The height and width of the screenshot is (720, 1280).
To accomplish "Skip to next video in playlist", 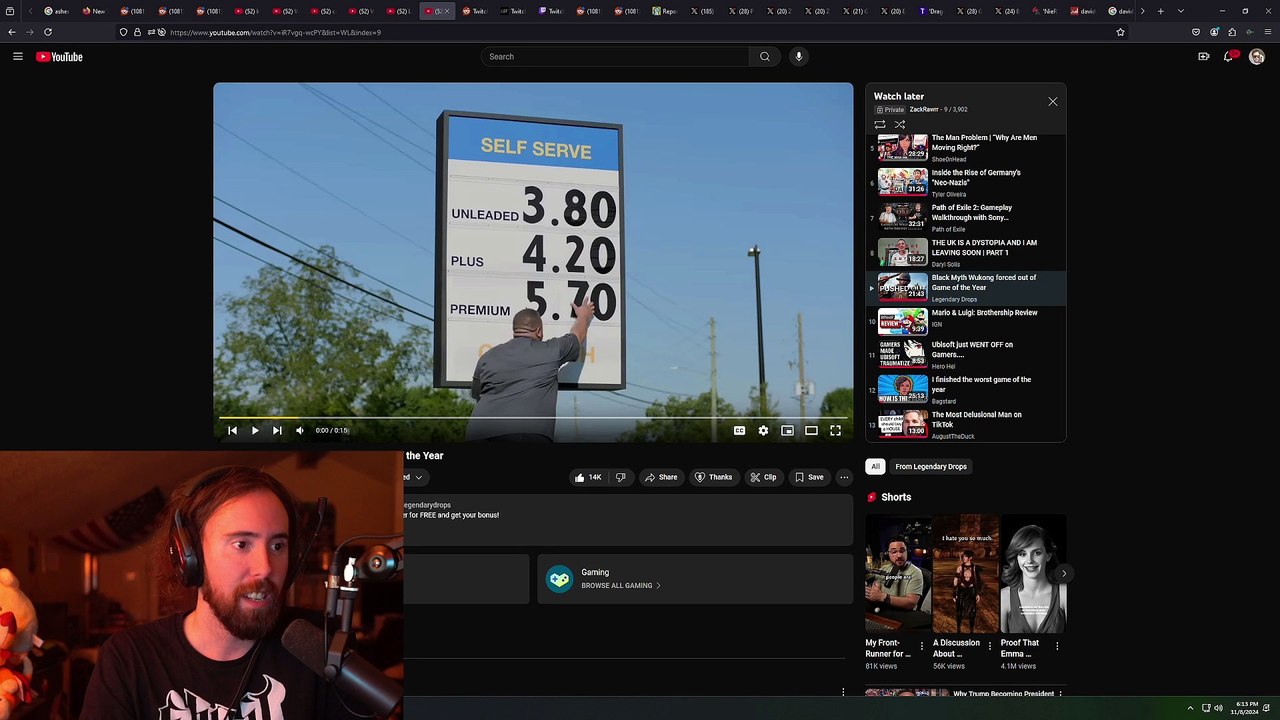I will [x=277, y=431].
